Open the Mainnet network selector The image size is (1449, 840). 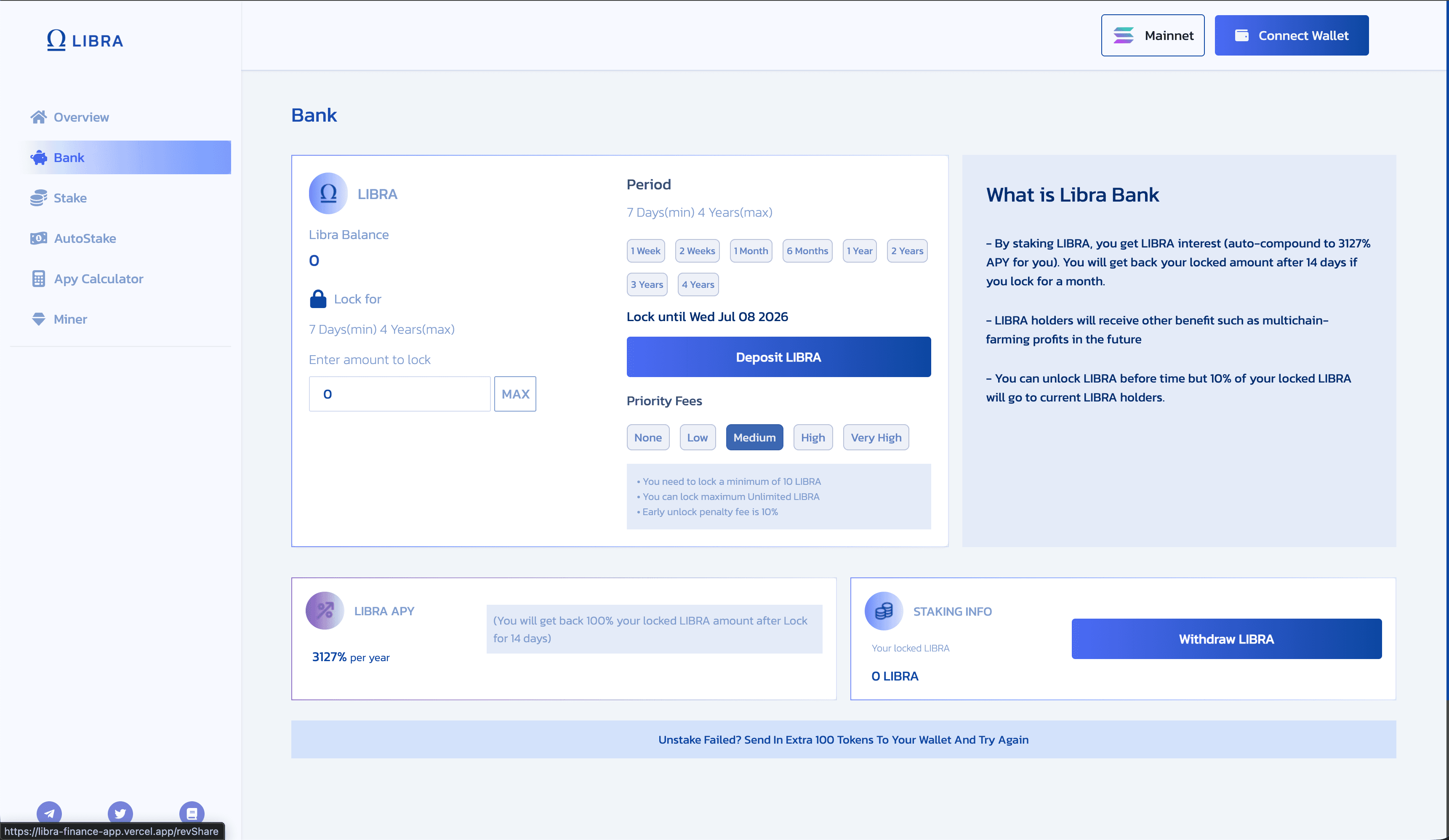[x=1153, y=36]
